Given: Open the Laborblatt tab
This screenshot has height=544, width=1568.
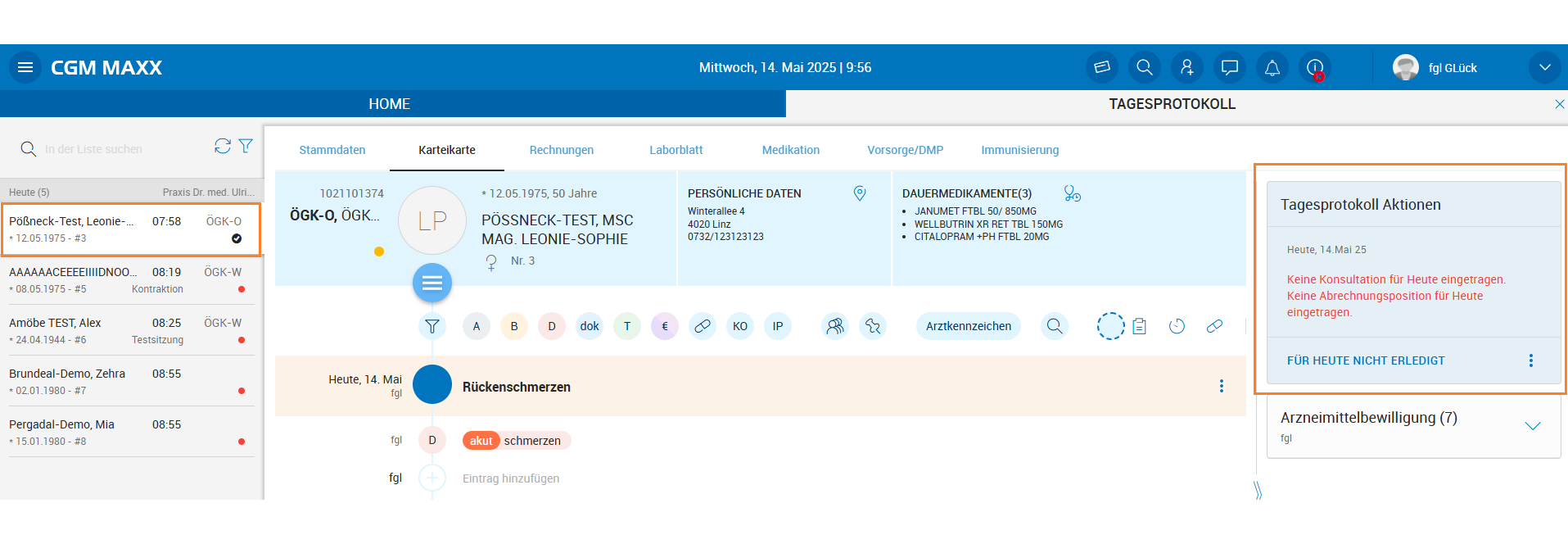Looking at the screenshot, I should point(676,150).
